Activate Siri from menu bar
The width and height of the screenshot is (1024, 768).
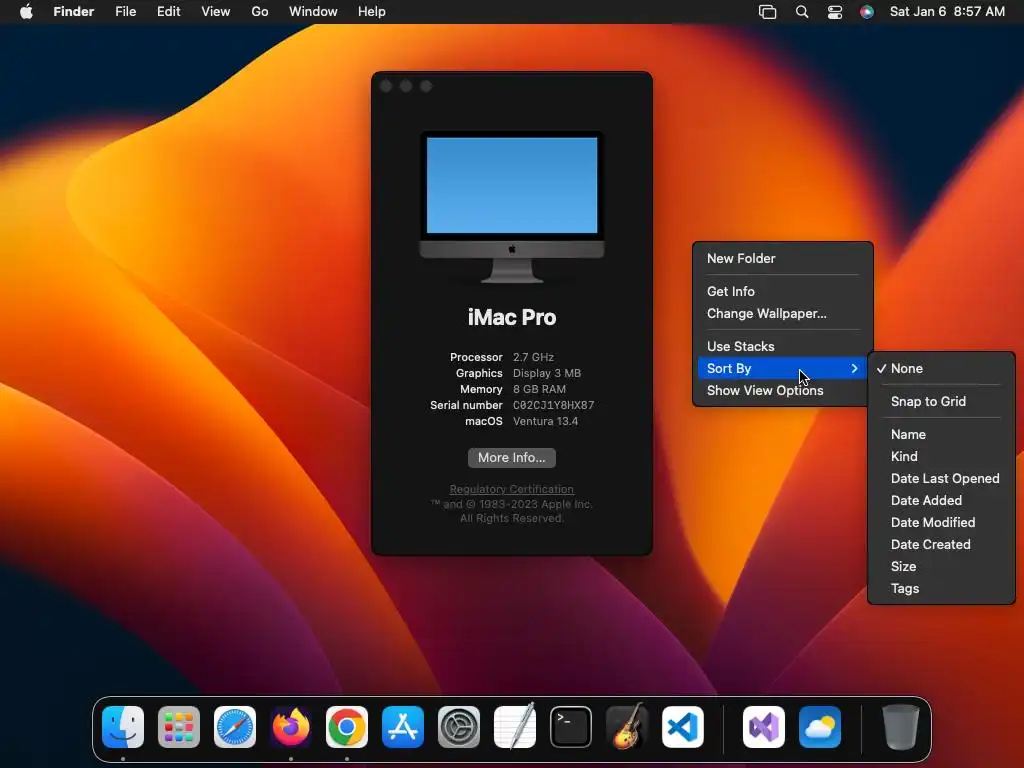pos(867,12)
